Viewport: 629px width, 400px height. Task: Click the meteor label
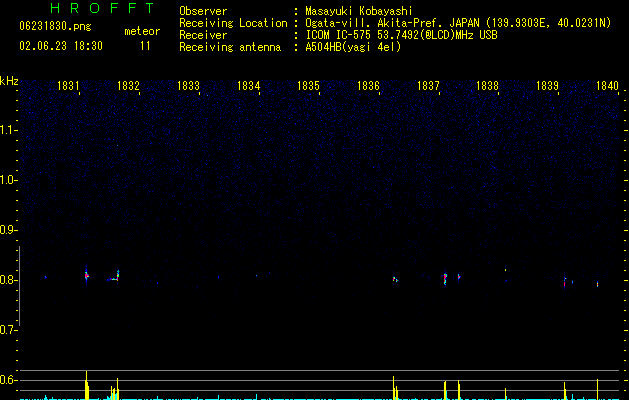pyautogui.click(x=142, y=31)
